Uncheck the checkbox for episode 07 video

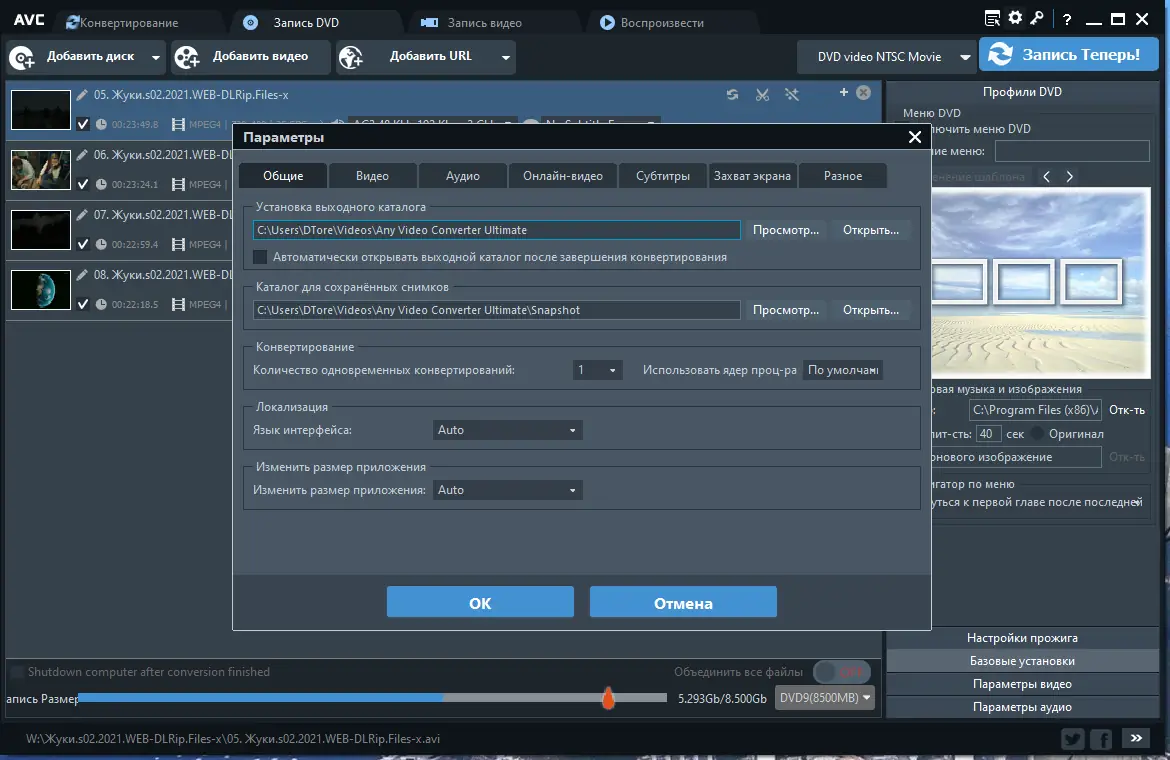coord(83,244)
